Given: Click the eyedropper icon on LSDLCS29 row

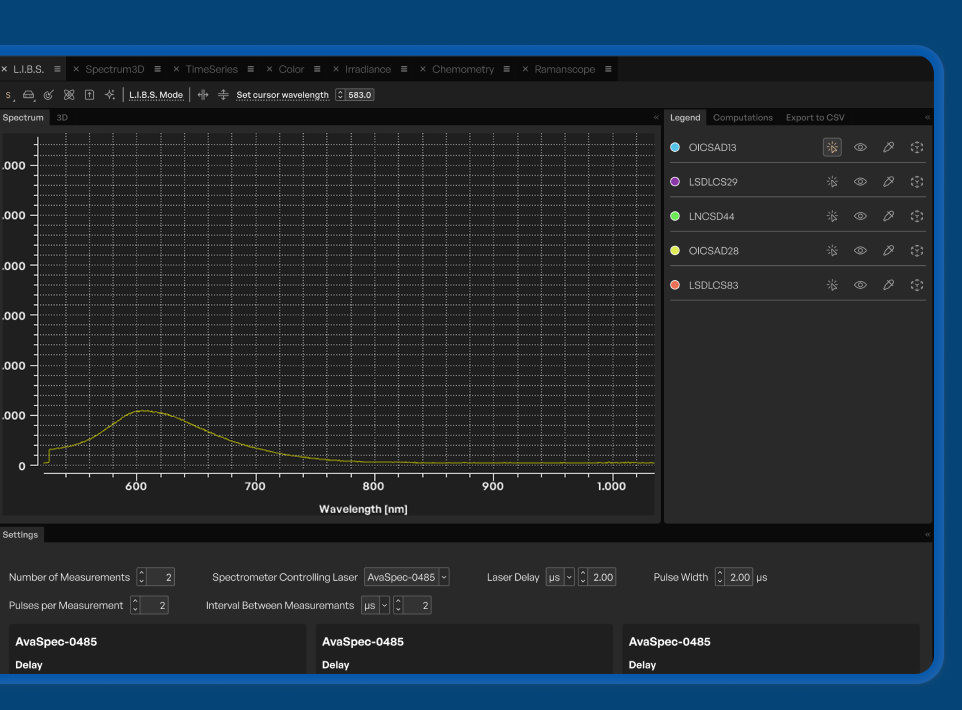Looking at the screenshot, I should (x=888, y=182).
